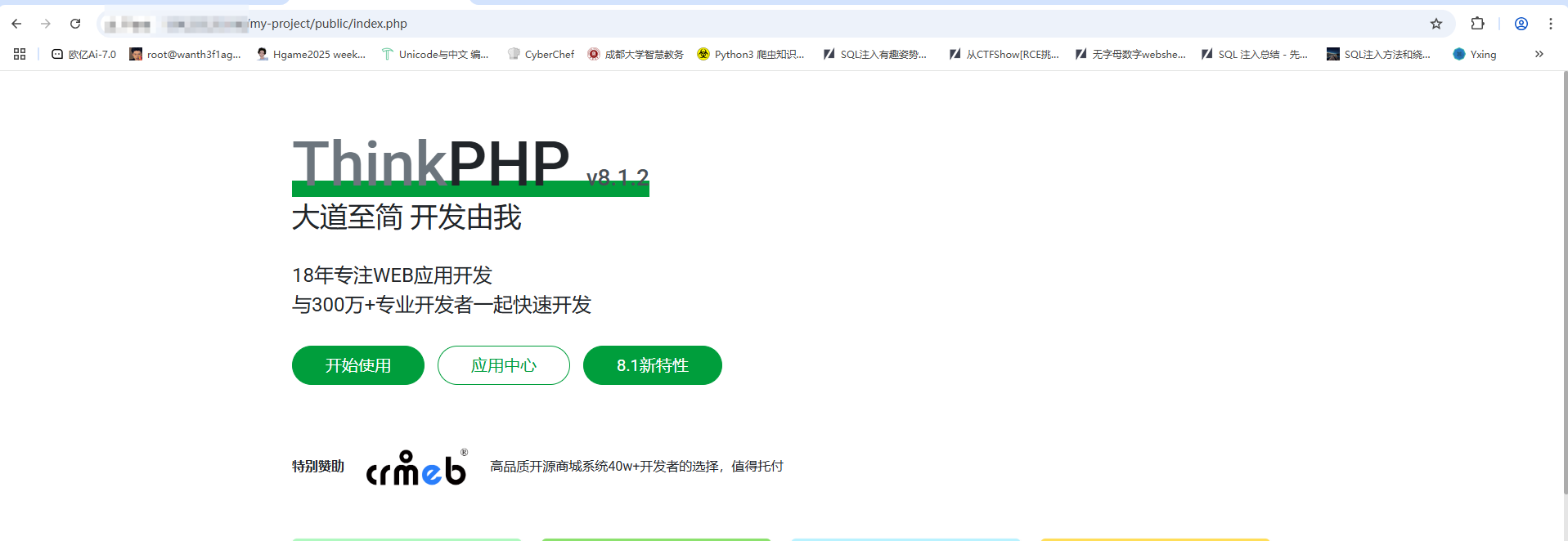Open the Yxing bookmark
The width and height of the screenshot is (1568, 541).
[x=1475, y=54]
